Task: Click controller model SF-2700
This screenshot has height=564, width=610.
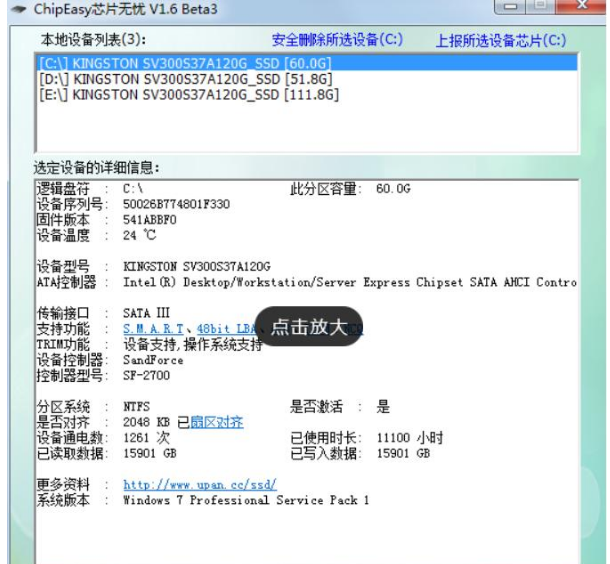Action: [x=146, y=376]
